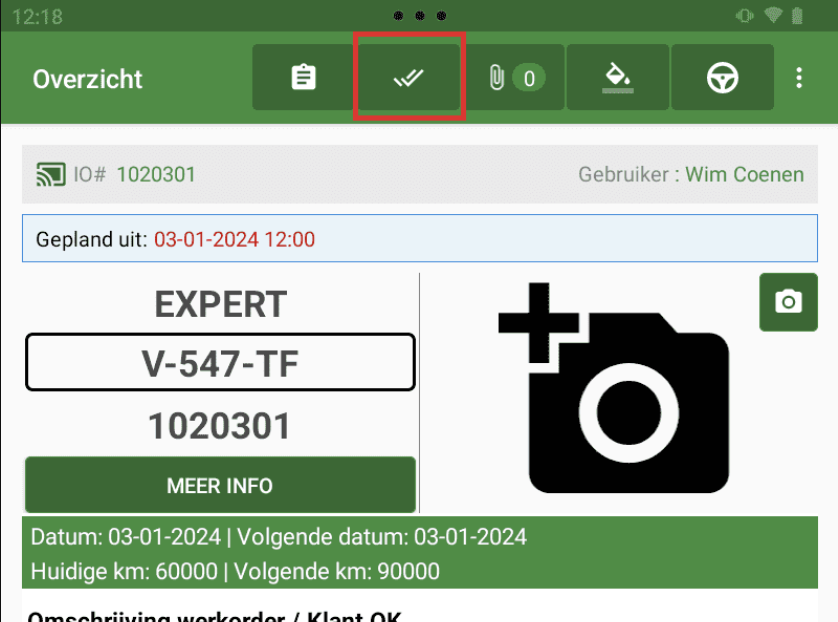Tap user name Wim Coenen
This screenshot has height=622, width=838.
click(744, 175)
